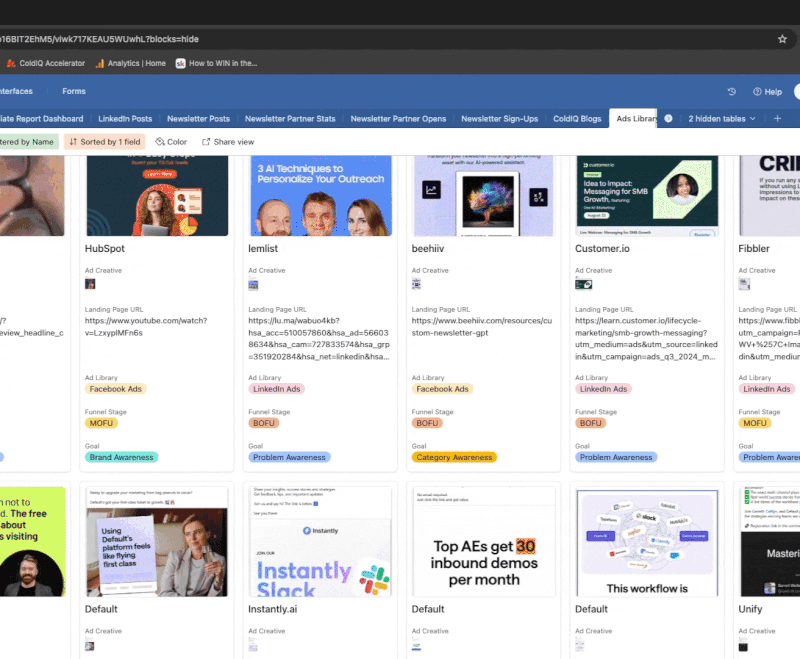Image resolution: width=800 pixels, height=659 pixels.
Task: Select the Ads Library tab
Action: (634, 118)
